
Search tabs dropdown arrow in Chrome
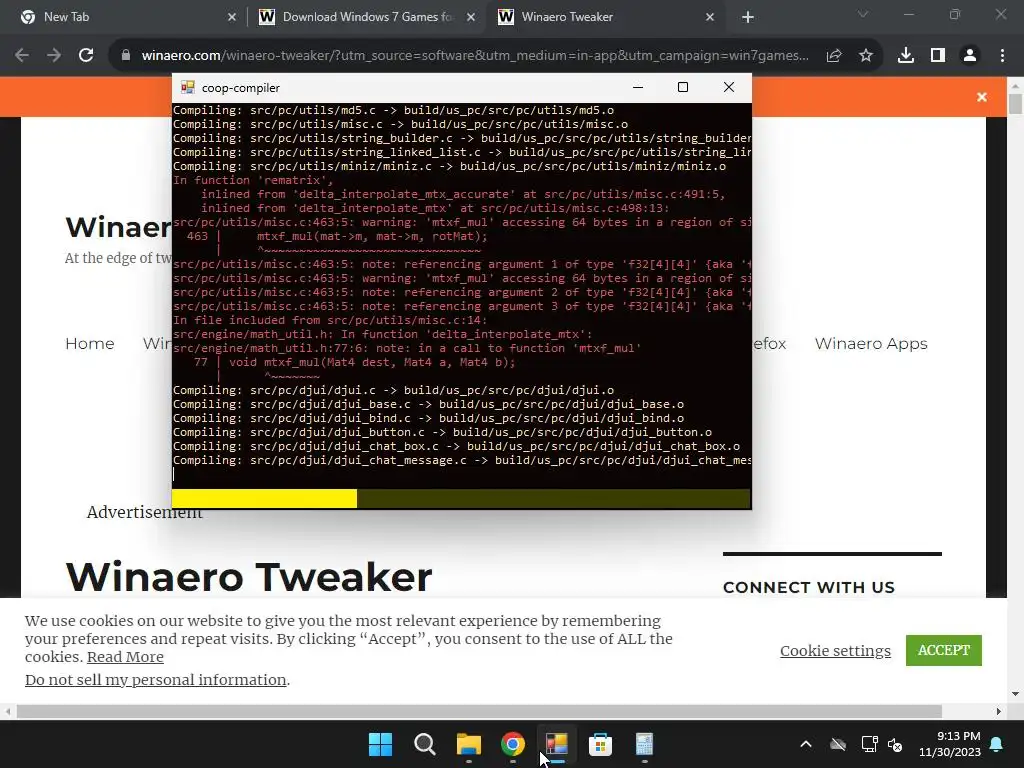(x=863, y=14)
